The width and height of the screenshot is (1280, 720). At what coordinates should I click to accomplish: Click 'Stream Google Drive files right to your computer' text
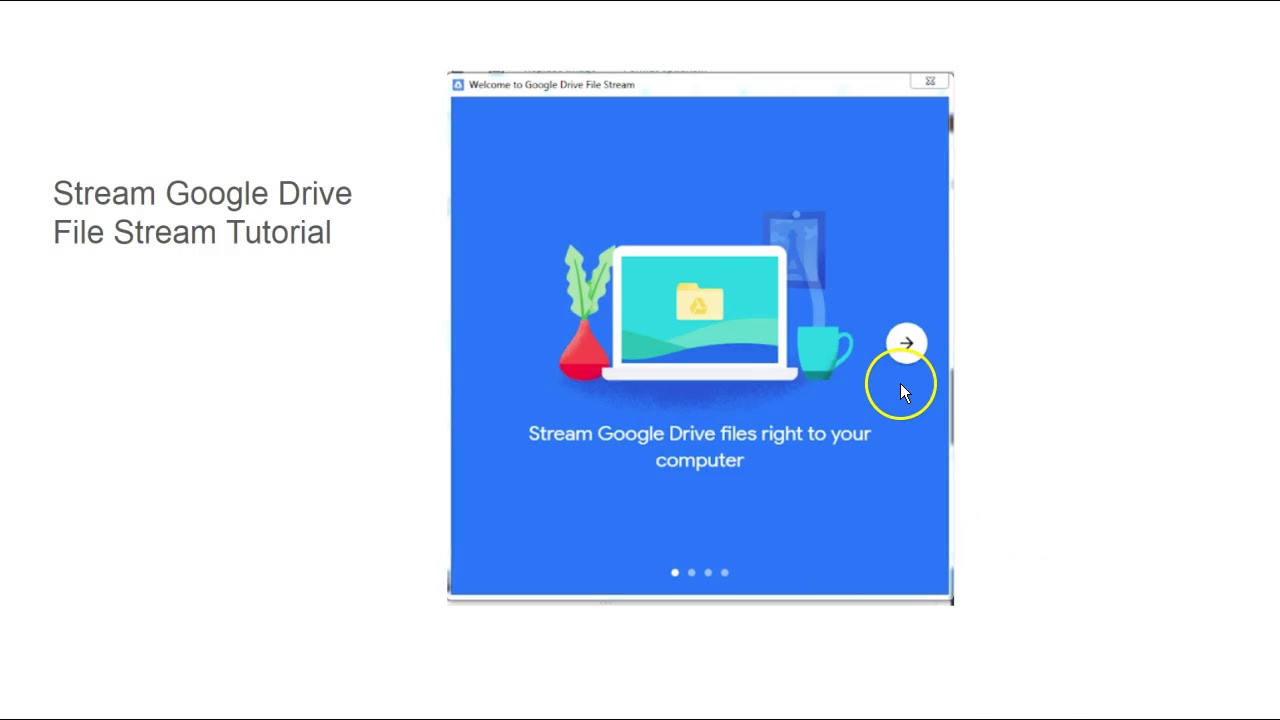pos(699,447)
